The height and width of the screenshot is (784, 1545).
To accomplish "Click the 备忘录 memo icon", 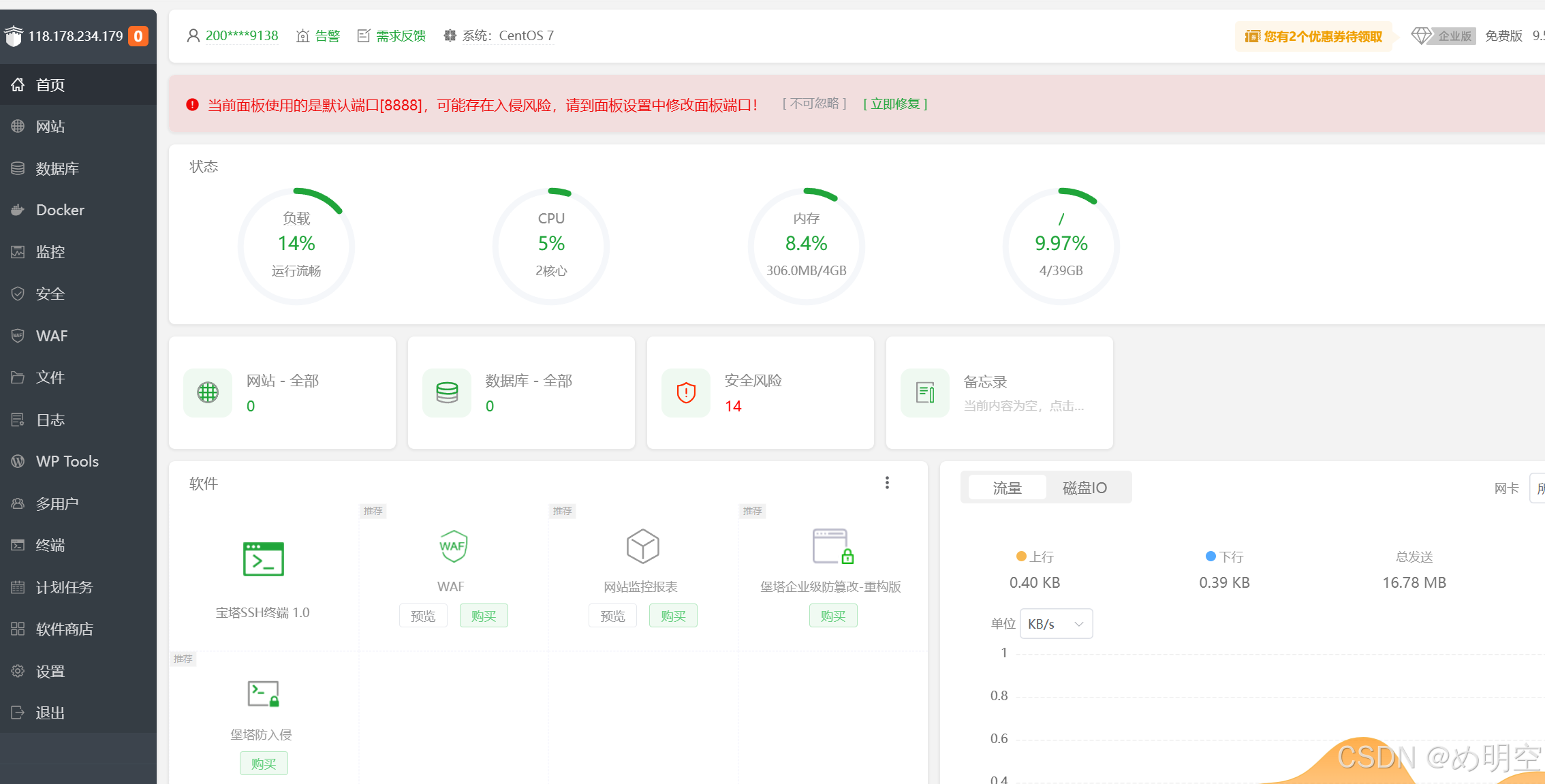I will point(924,392).
